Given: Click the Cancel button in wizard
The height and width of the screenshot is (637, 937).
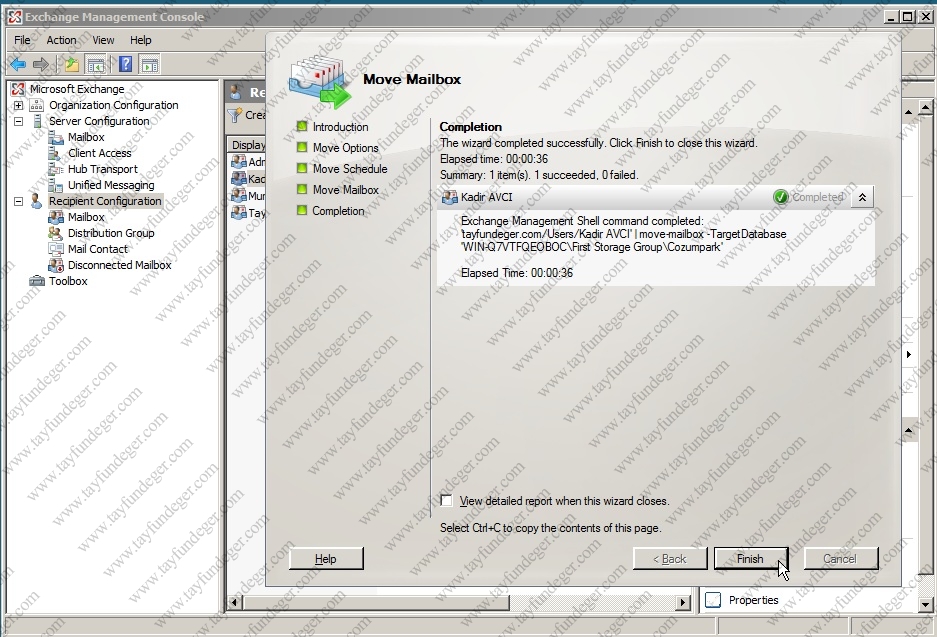Looking at the screenshot, I should tap(841, 559).
